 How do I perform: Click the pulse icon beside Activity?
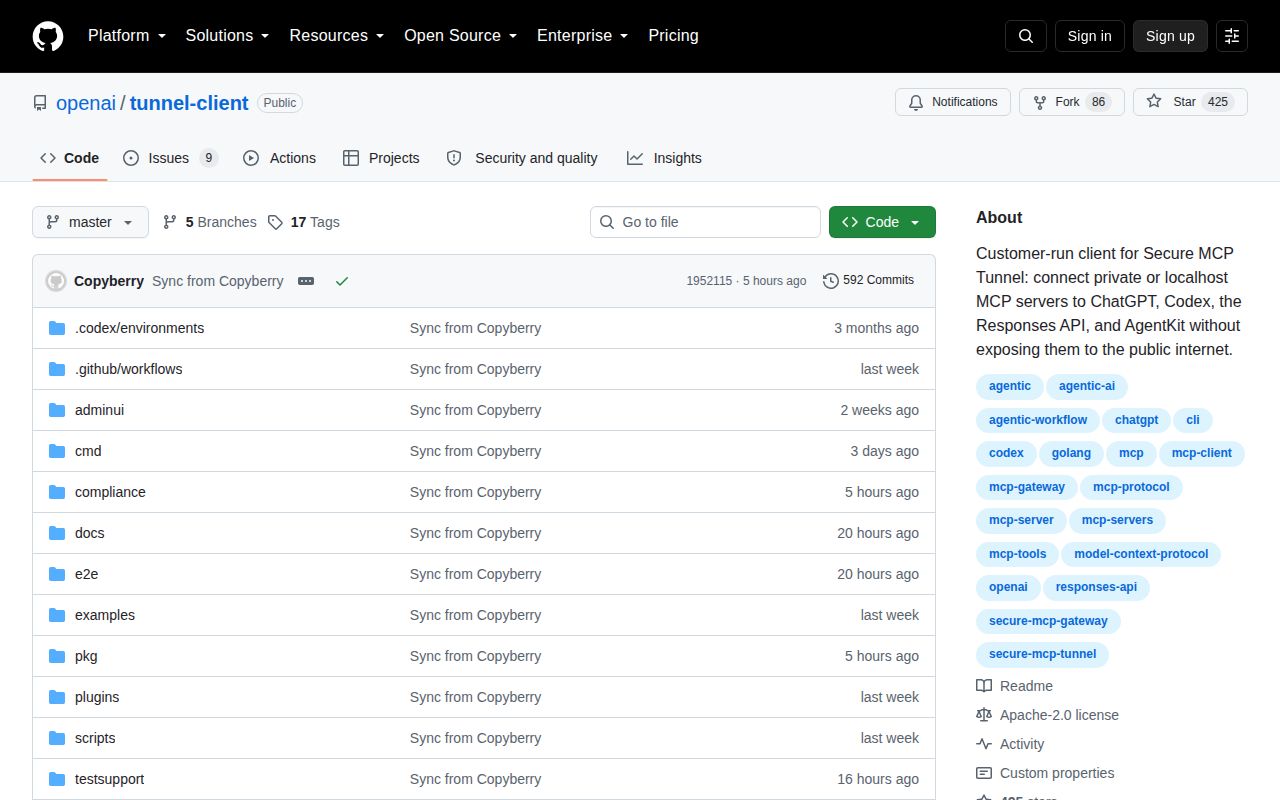pyautogui.click(x=984, y=744)
